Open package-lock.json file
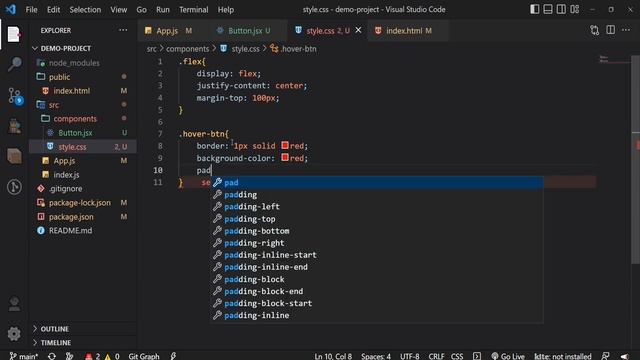 [x=82, y=203]
